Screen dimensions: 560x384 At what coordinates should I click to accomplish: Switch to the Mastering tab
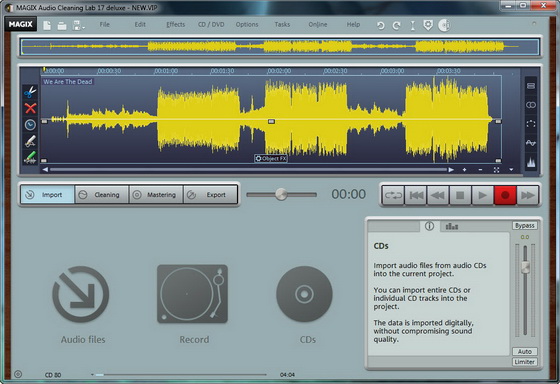click(156, 195)
